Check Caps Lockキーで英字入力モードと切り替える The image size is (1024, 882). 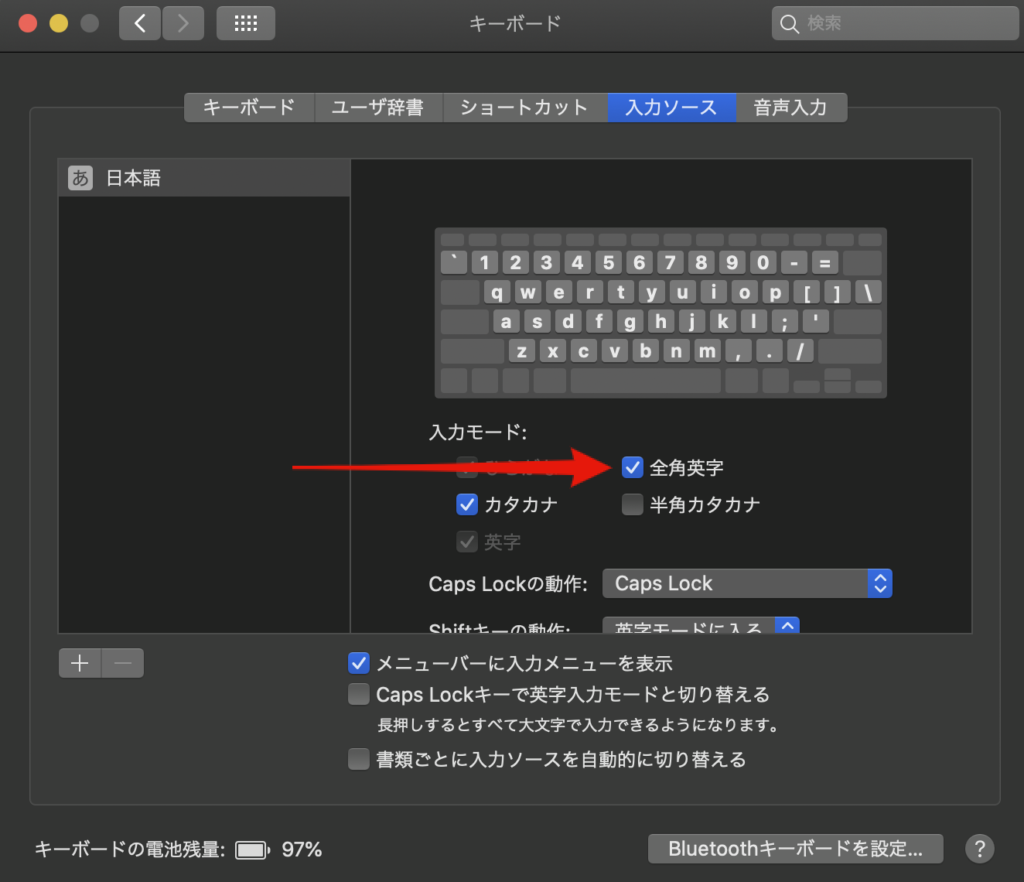(358, 694)
